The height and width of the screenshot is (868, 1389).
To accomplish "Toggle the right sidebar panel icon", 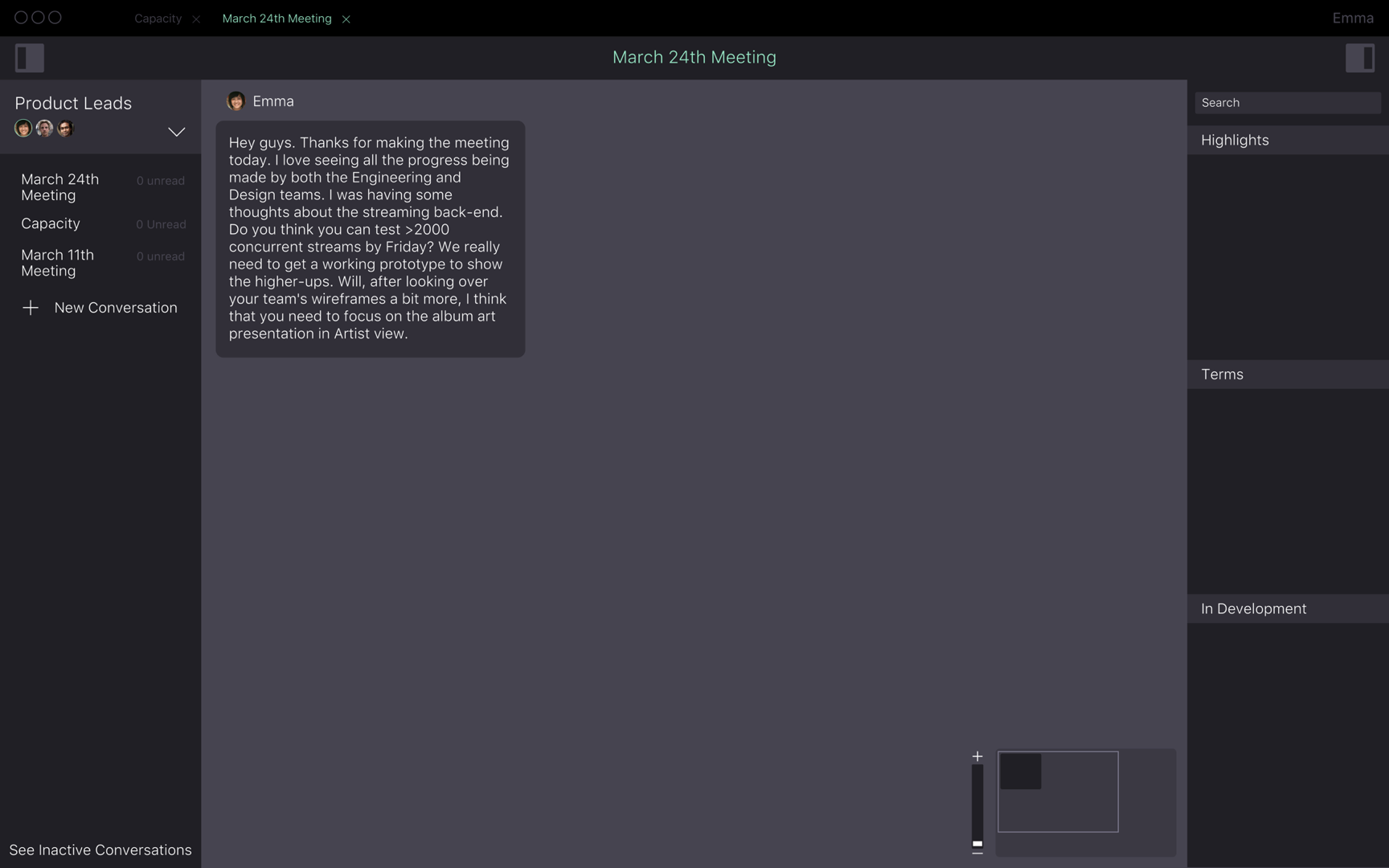I will pyautogui.click(x=1359, y=58).
